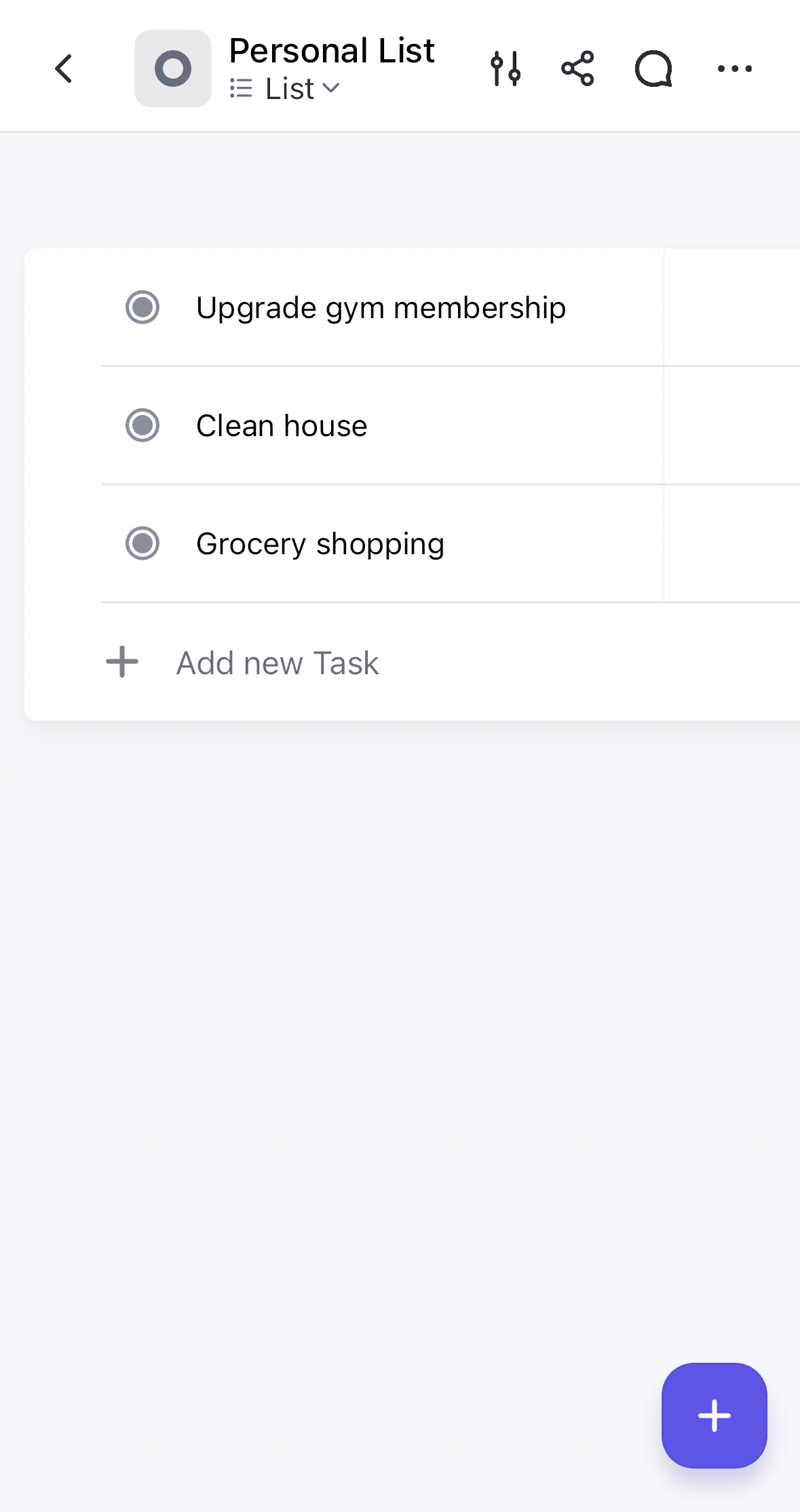This screenshot has height=1512, width=800.
Task: Open the List view type selector
Action: (290, 89)
